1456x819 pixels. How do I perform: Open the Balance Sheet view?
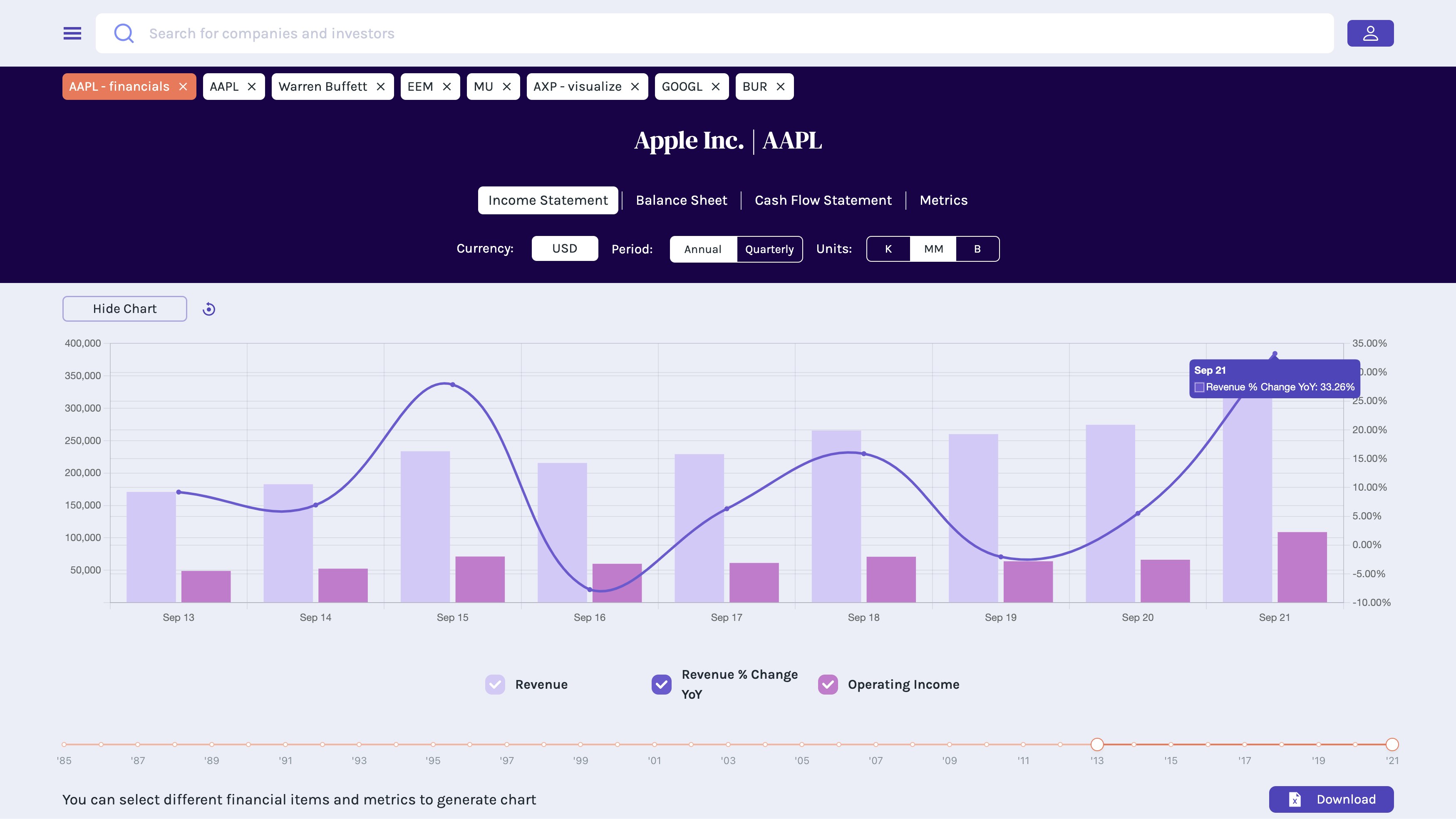pos(682,200)
